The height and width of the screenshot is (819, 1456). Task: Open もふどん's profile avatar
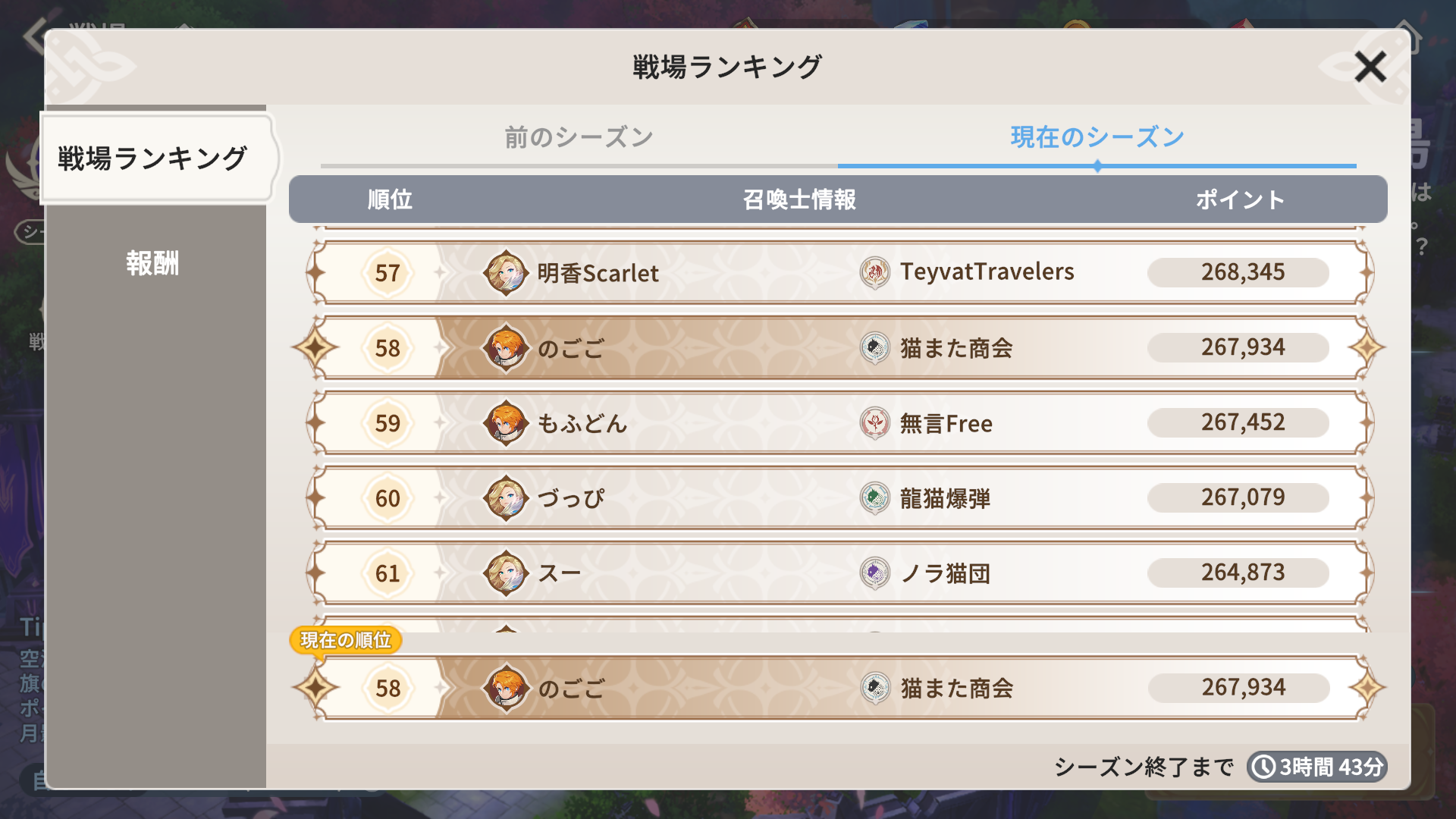pos(506,422)
